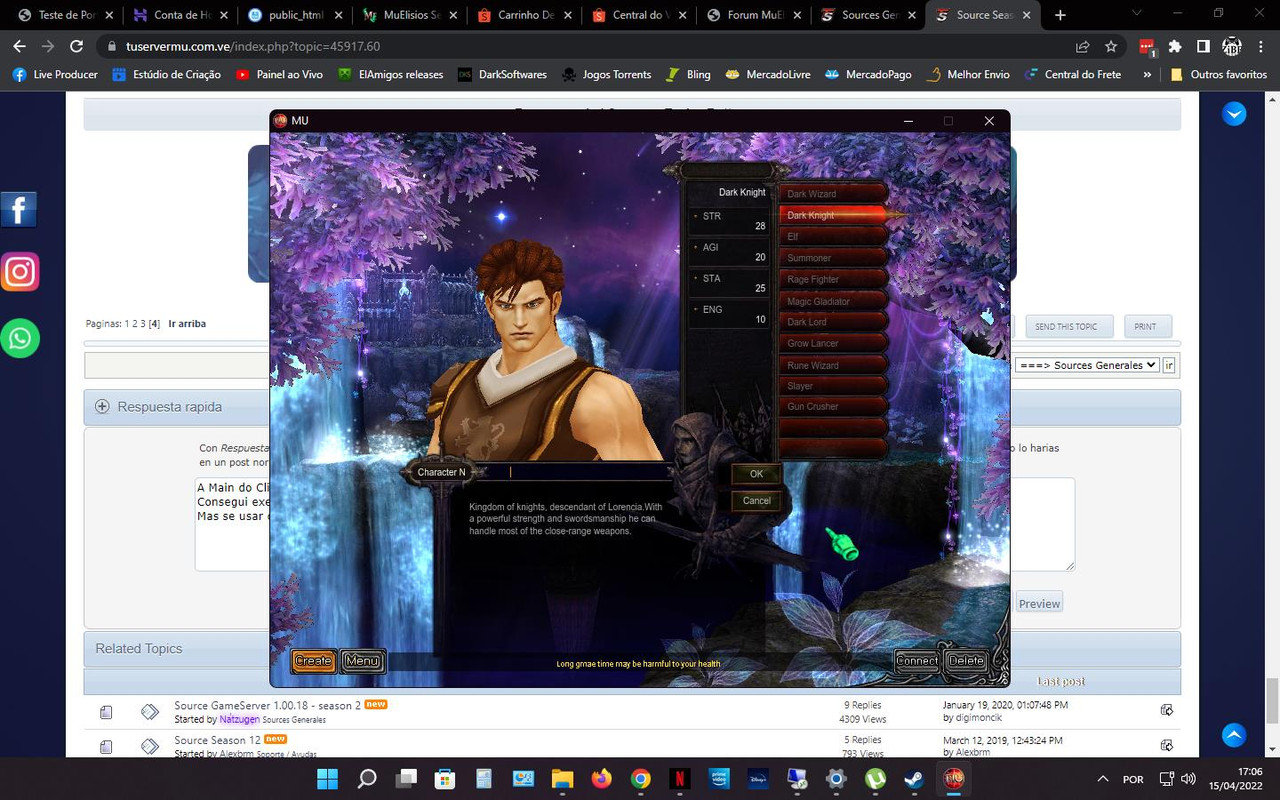Go back in the browser
Image resolution: width=1280 pixels, height=800 pixels.
point(19,46)
